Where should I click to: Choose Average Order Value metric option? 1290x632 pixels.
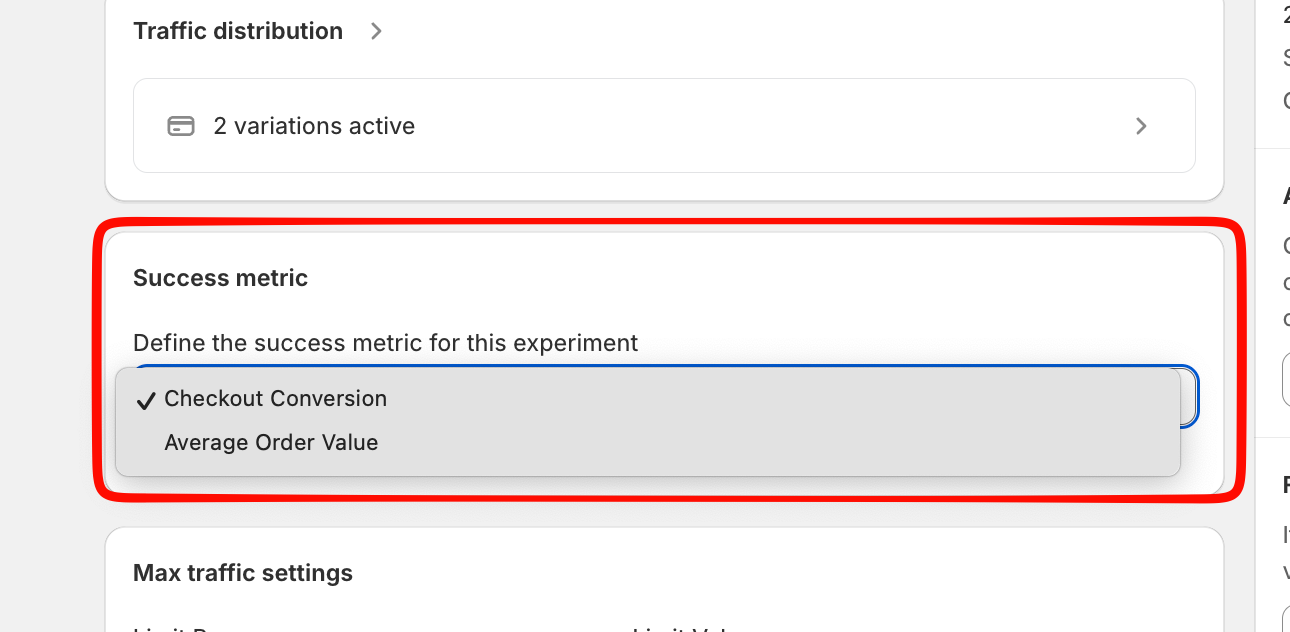271,442
